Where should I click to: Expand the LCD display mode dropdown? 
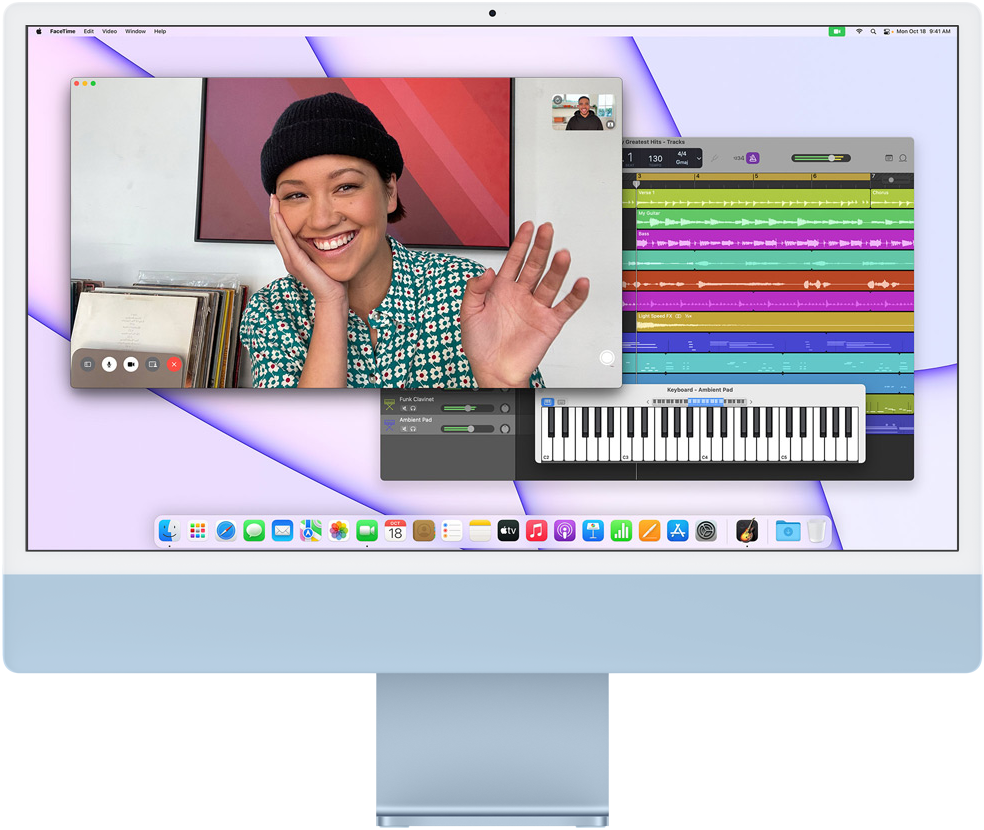point(697,158)
